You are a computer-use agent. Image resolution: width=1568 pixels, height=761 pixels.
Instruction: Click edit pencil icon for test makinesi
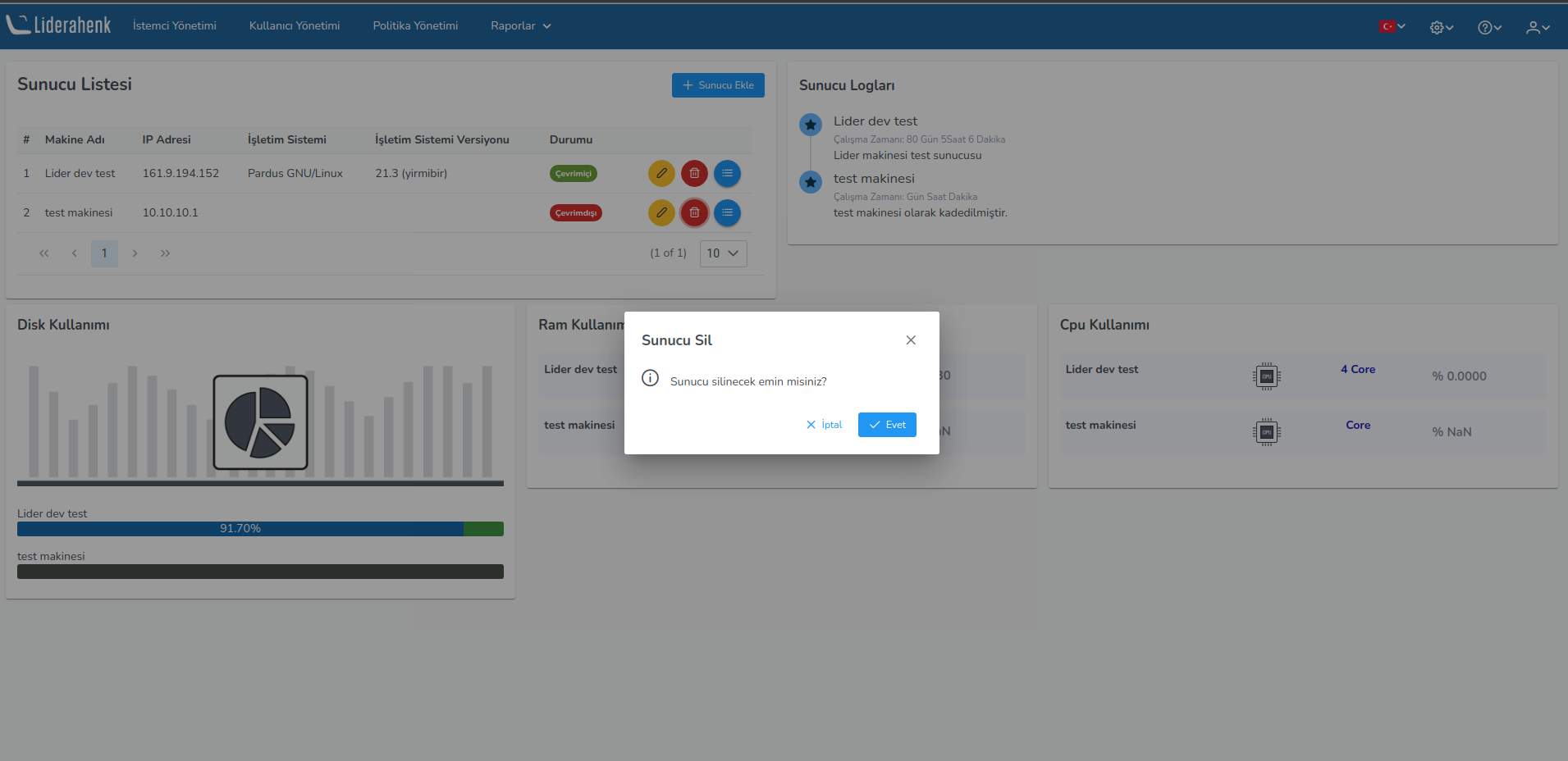[661, 212]
